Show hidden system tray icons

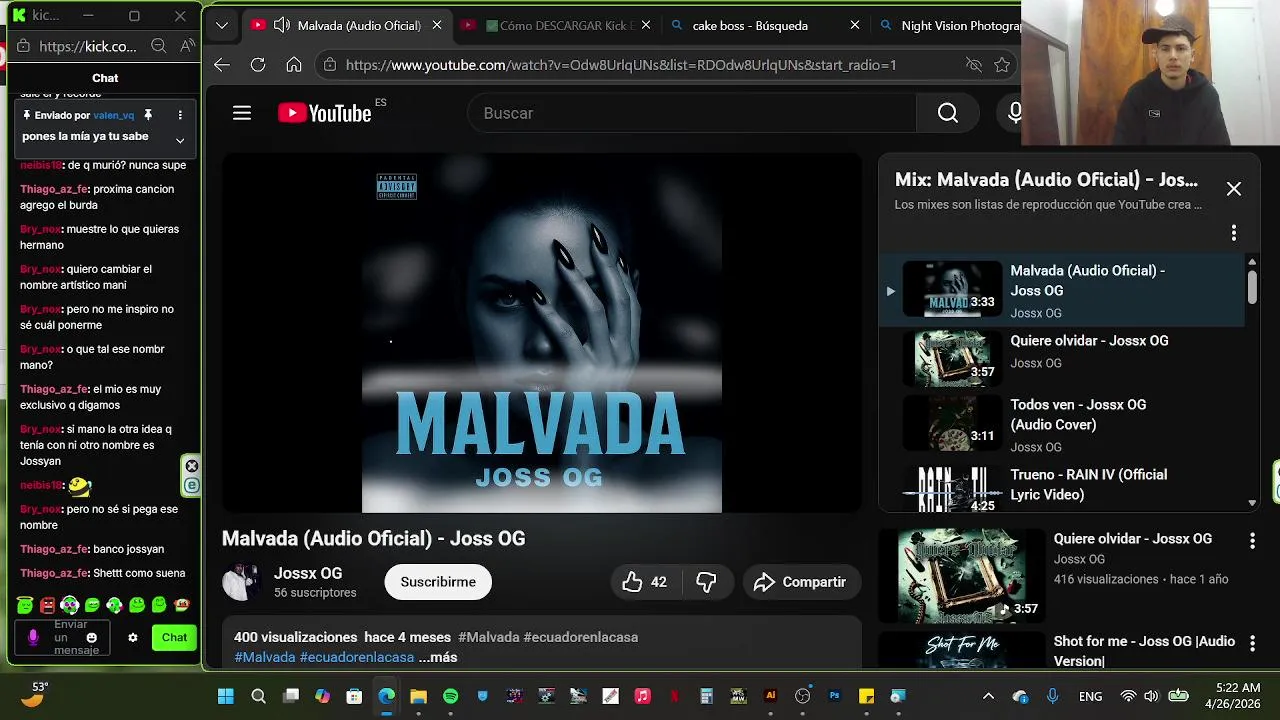pos(988,696)
